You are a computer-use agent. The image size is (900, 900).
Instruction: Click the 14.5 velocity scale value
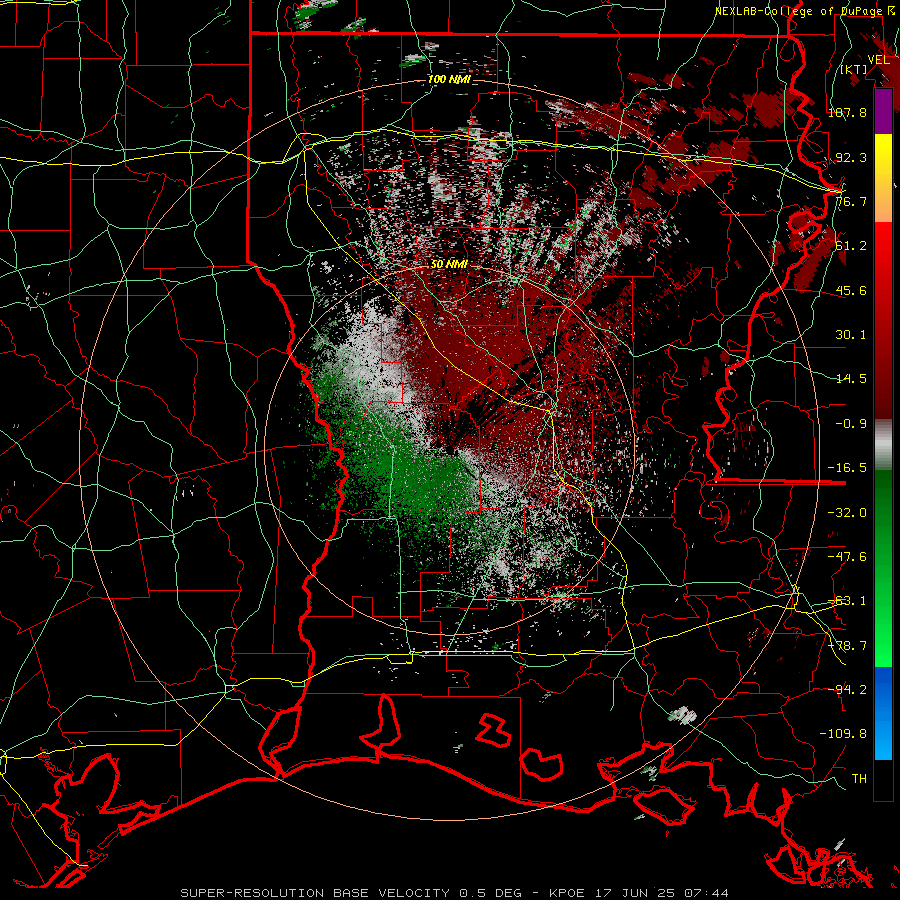851,379
